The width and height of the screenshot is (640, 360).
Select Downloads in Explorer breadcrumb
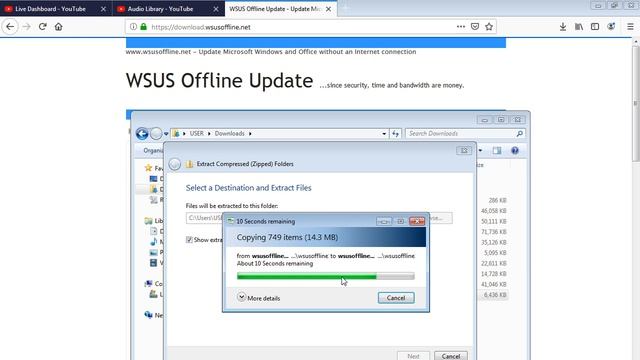[229, 133]
